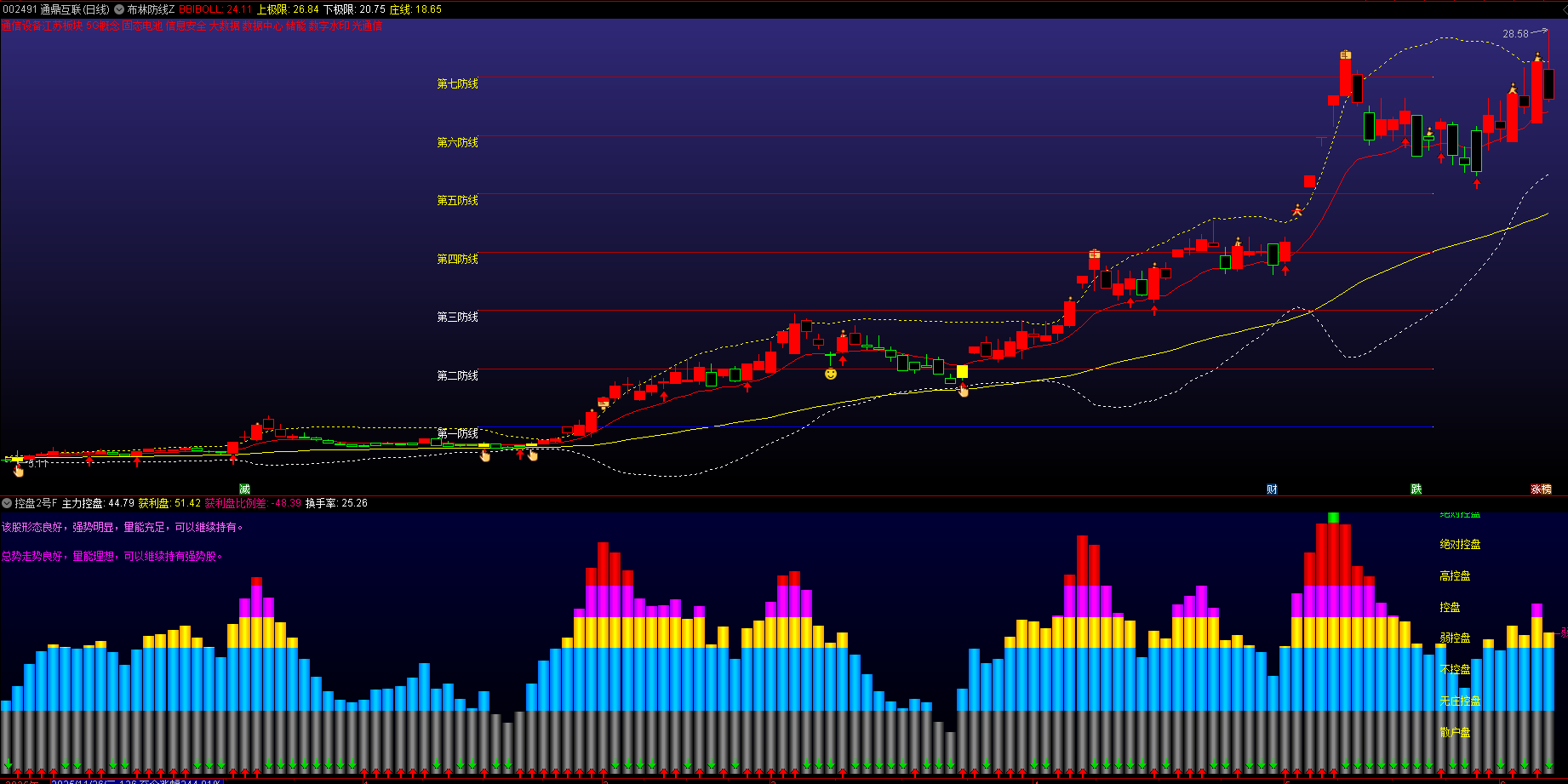The height and width of the screenshot is (784, 1568).
Task: Click the 不控盘 level label
Action: (1455, 669)
